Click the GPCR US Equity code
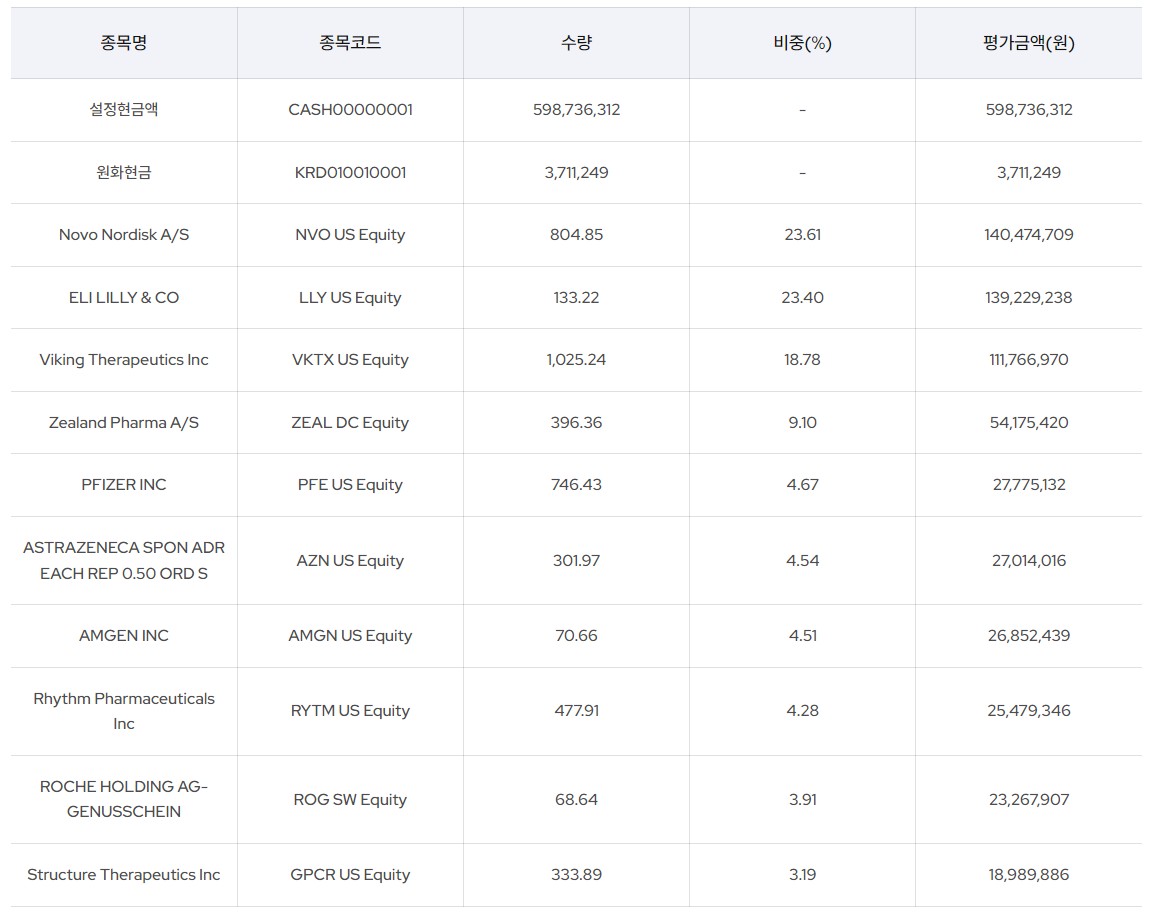This screenshot has height=915, width=1154. coord(350,875)
